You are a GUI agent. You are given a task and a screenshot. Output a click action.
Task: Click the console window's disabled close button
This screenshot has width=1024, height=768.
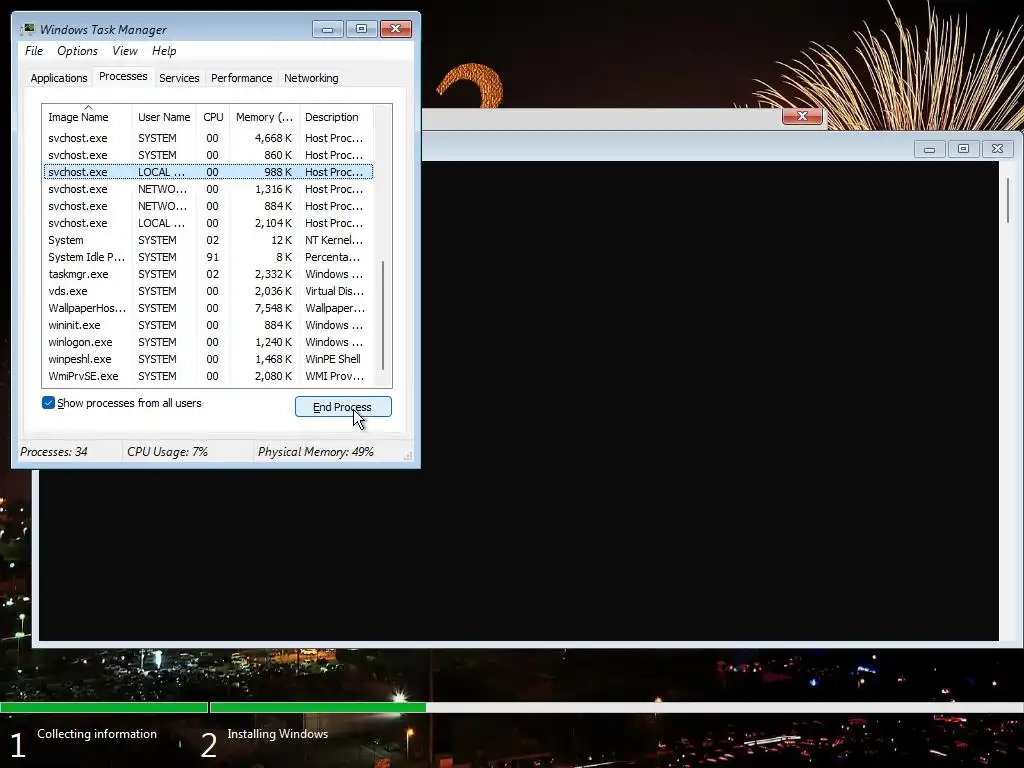pyautogui.click(x=997, y=149)
